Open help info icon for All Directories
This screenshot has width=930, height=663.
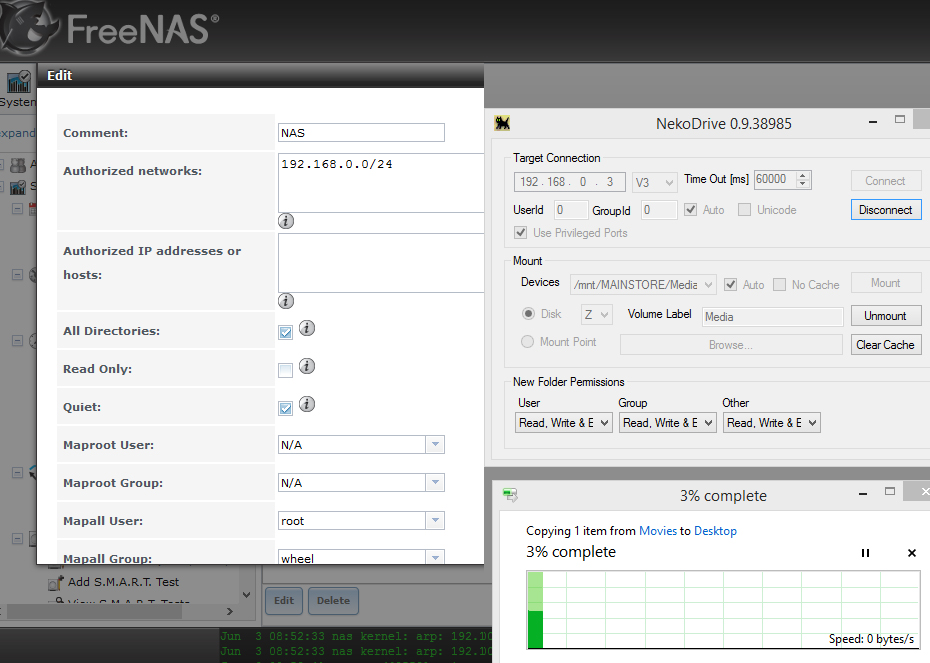click(x=307, y=328)
